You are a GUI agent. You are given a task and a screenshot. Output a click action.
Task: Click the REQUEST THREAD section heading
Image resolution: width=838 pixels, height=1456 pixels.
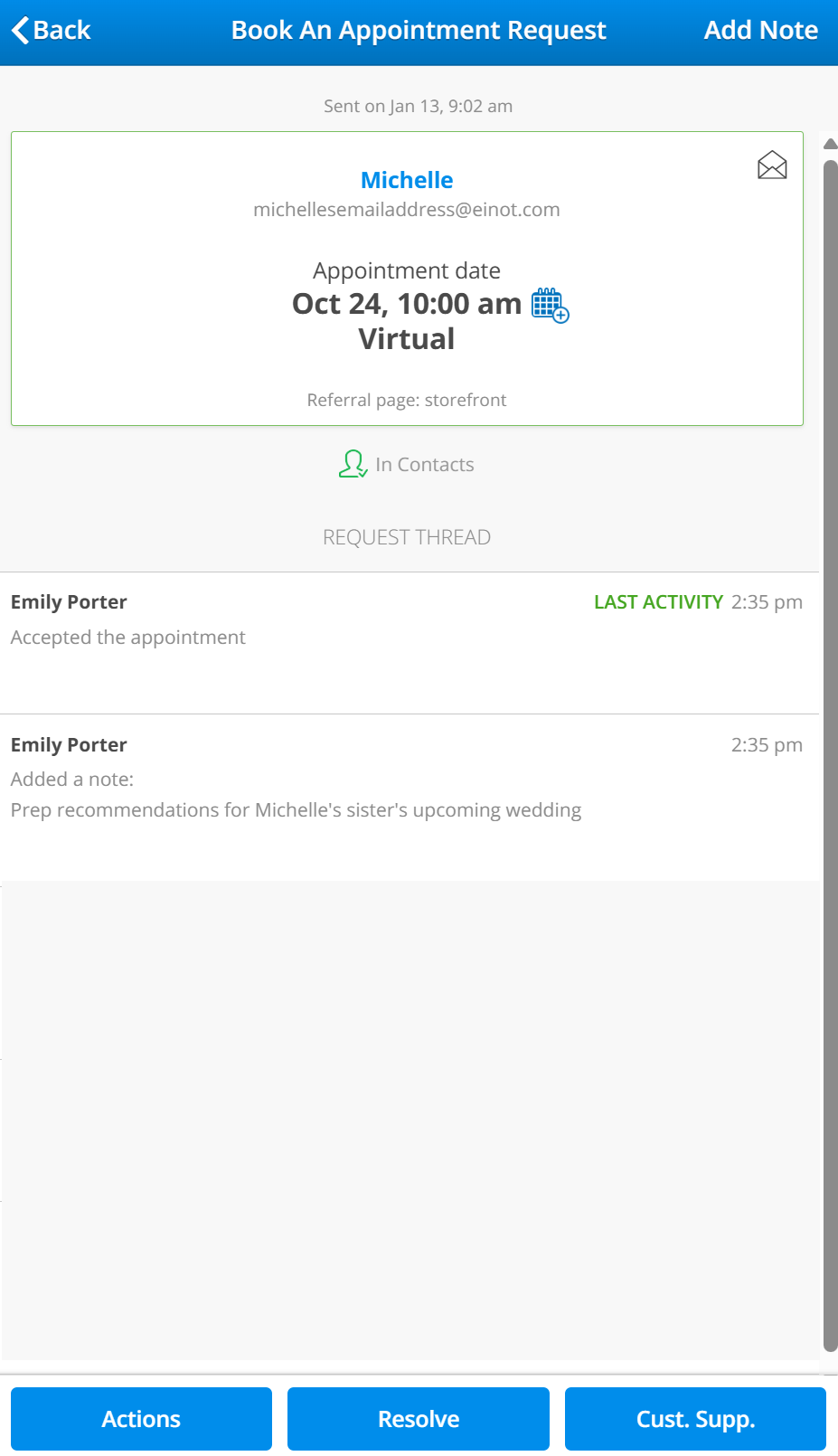pyautogui.click(x=407, y=537)
